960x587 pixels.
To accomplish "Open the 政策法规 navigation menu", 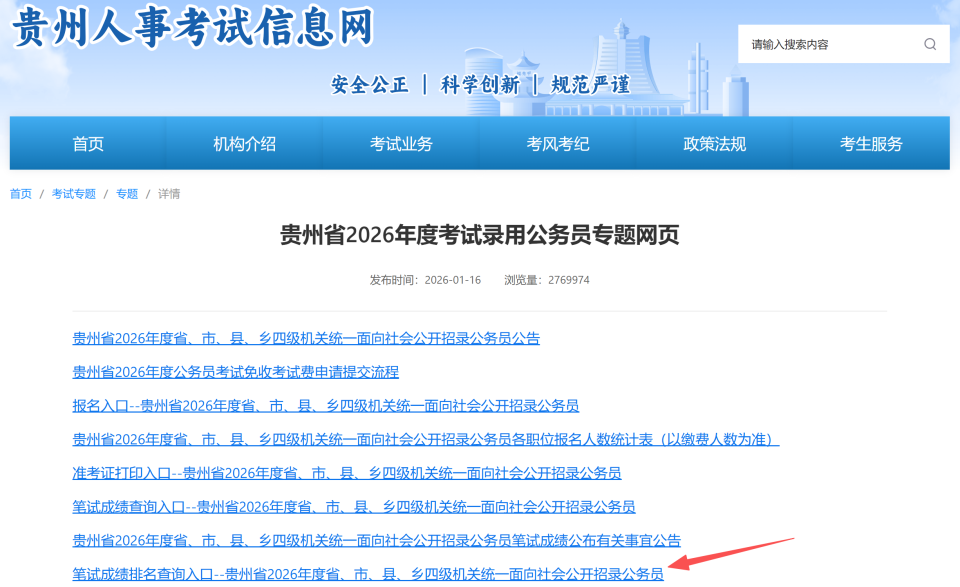I will pos(715,143).
